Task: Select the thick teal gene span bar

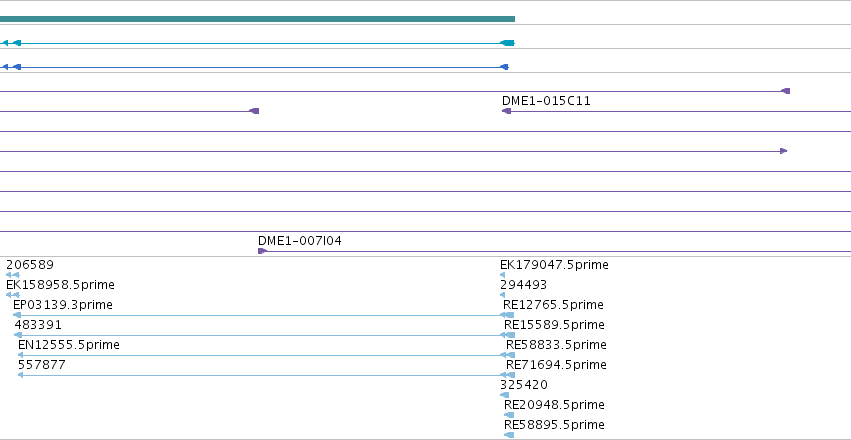Action: 257,19
